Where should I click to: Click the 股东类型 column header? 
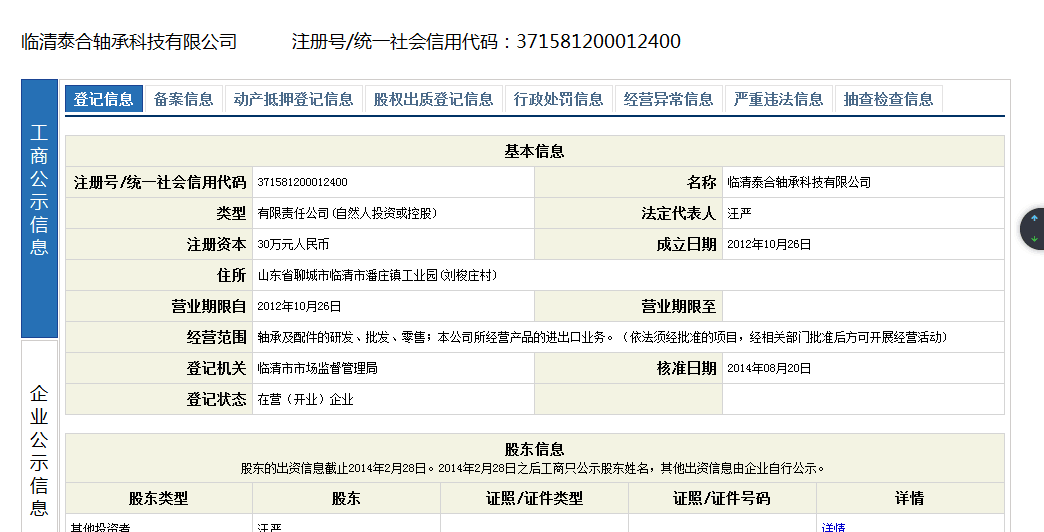pyautogui.click(x=158, y=498)
